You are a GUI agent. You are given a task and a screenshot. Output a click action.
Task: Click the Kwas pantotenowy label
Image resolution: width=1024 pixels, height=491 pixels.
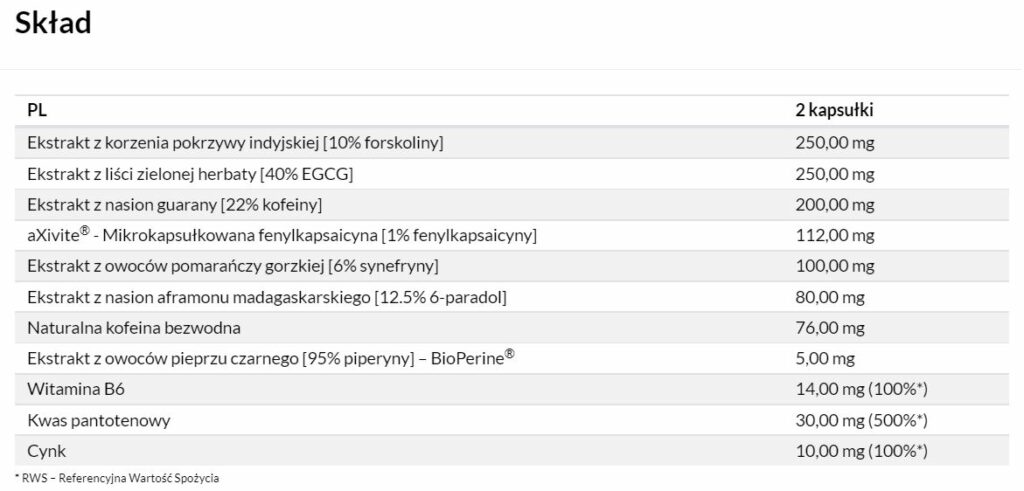tap(88, 421)
